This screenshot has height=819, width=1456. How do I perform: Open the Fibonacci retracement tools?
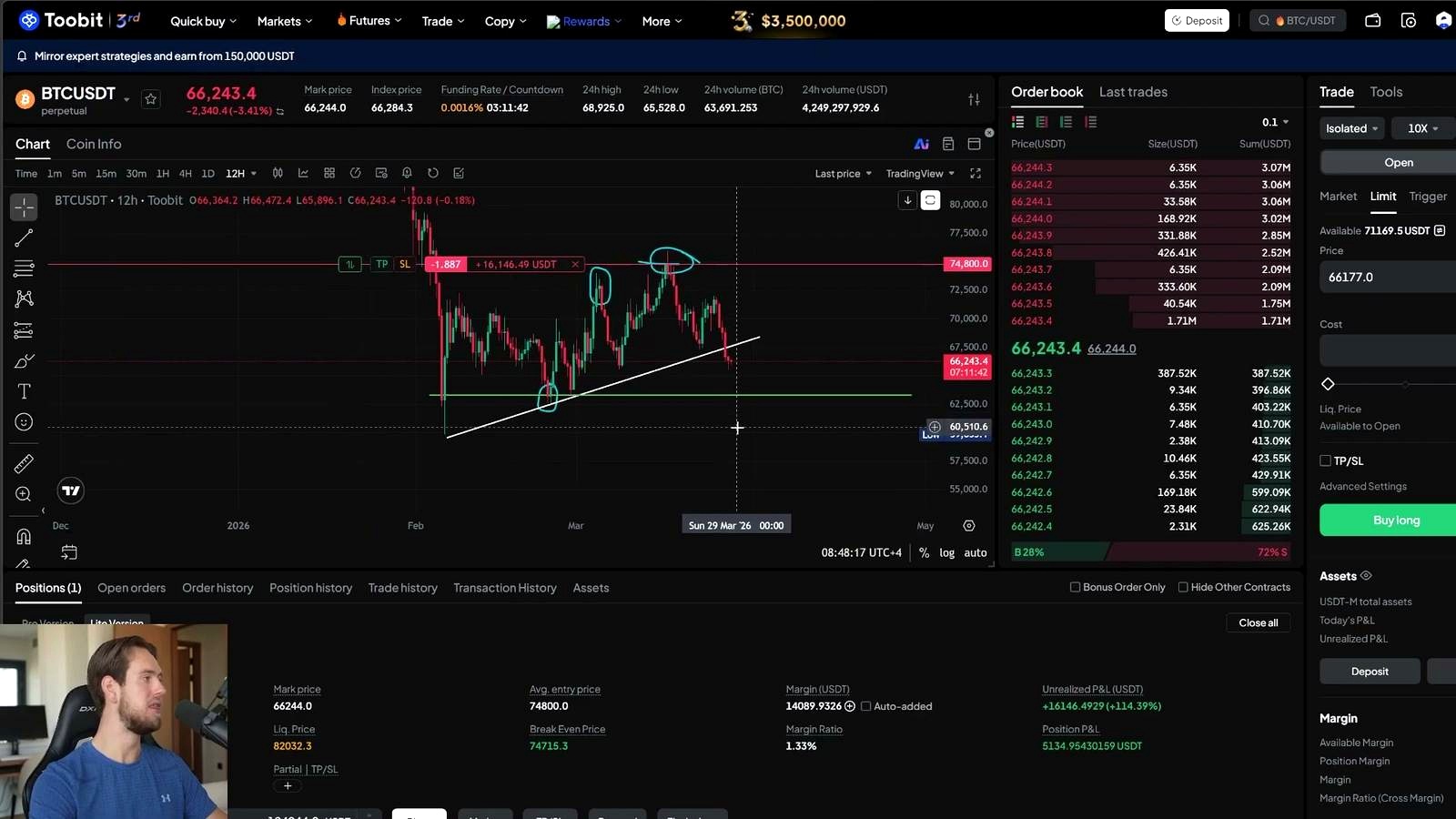24,268
